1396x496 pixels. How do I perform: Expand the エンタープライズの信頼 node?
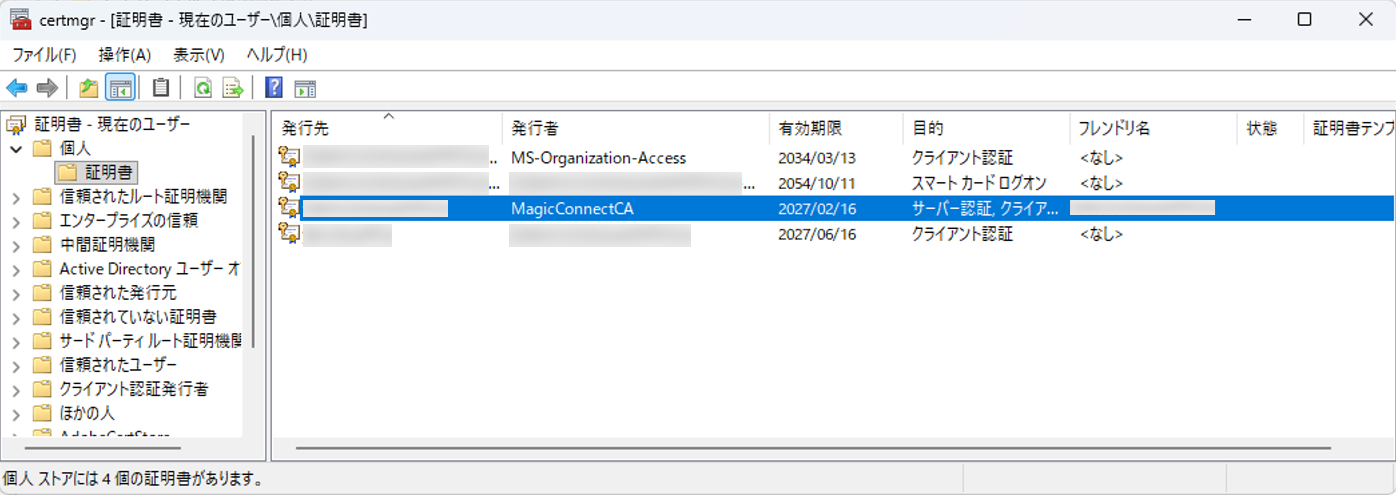15,221
